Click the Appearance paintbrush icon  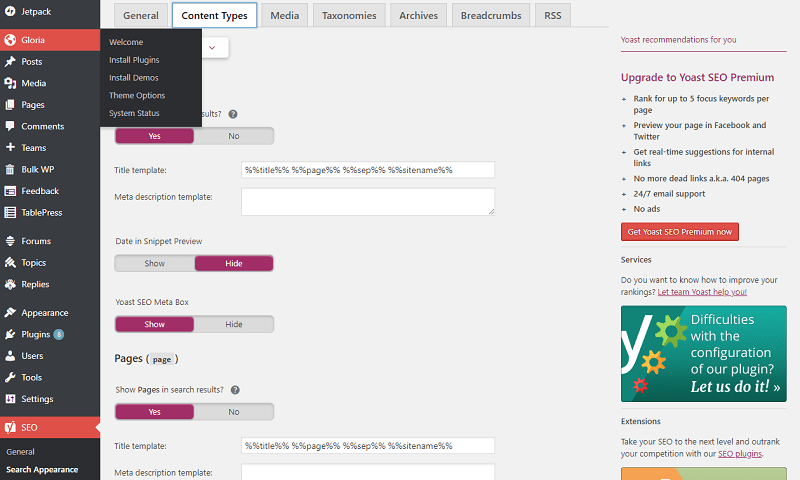coord(10,313)
